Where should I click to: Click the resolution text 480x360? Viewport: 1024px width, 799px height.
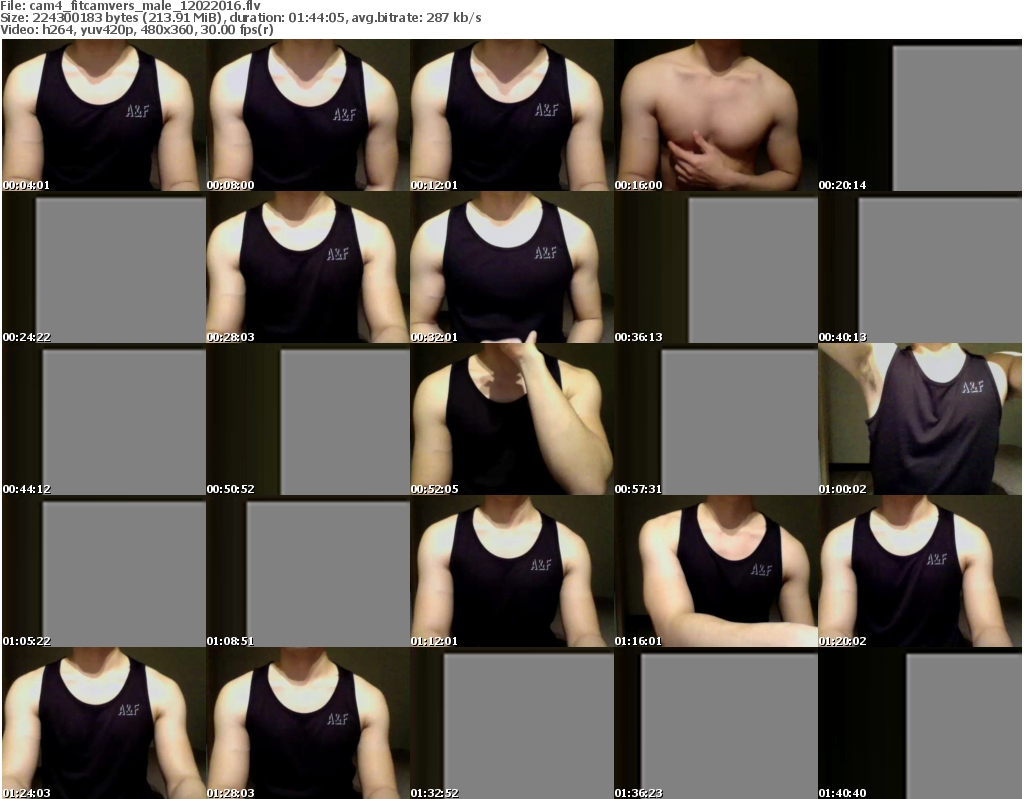point(167,29)
